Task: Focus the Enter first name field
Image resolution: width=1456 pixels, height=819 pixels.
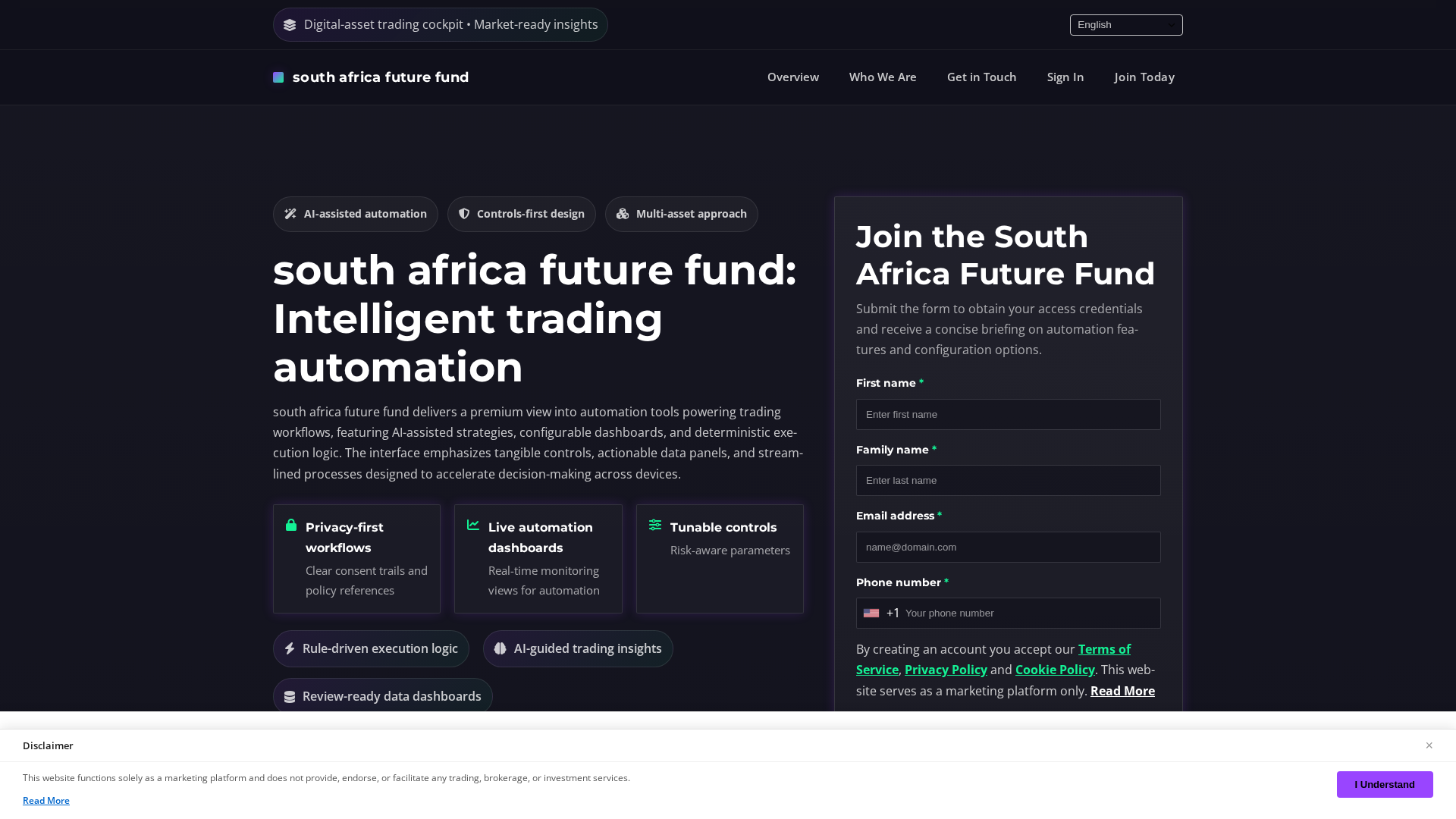Action: click(x=1009, y=414)
